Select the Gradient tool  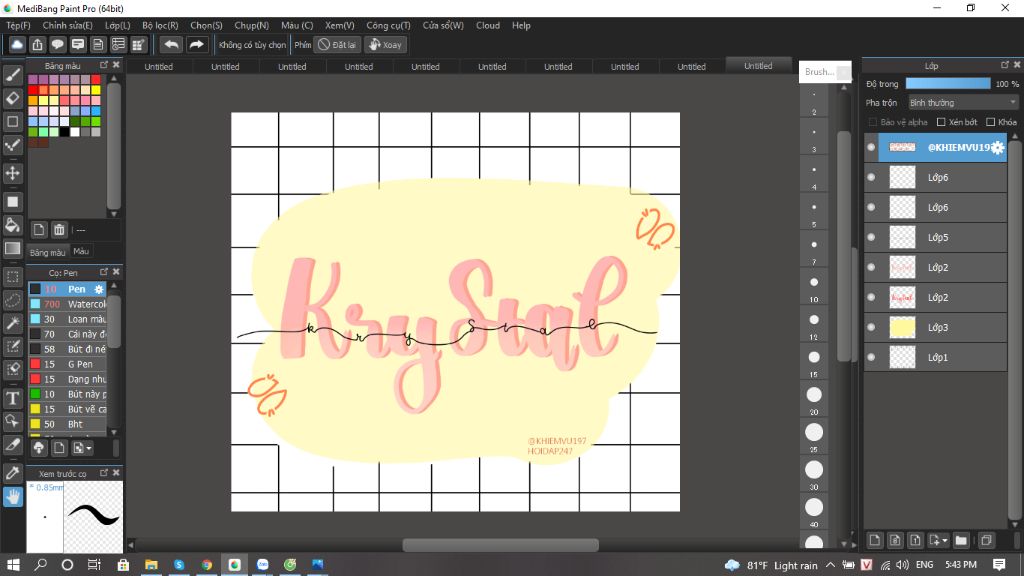click(x=12, y=248)
